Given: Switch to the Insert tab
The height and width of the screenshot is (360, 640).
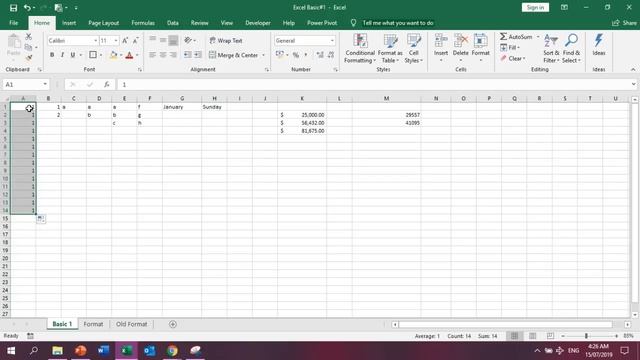Looking at the screenshot, I should [69, 23].
